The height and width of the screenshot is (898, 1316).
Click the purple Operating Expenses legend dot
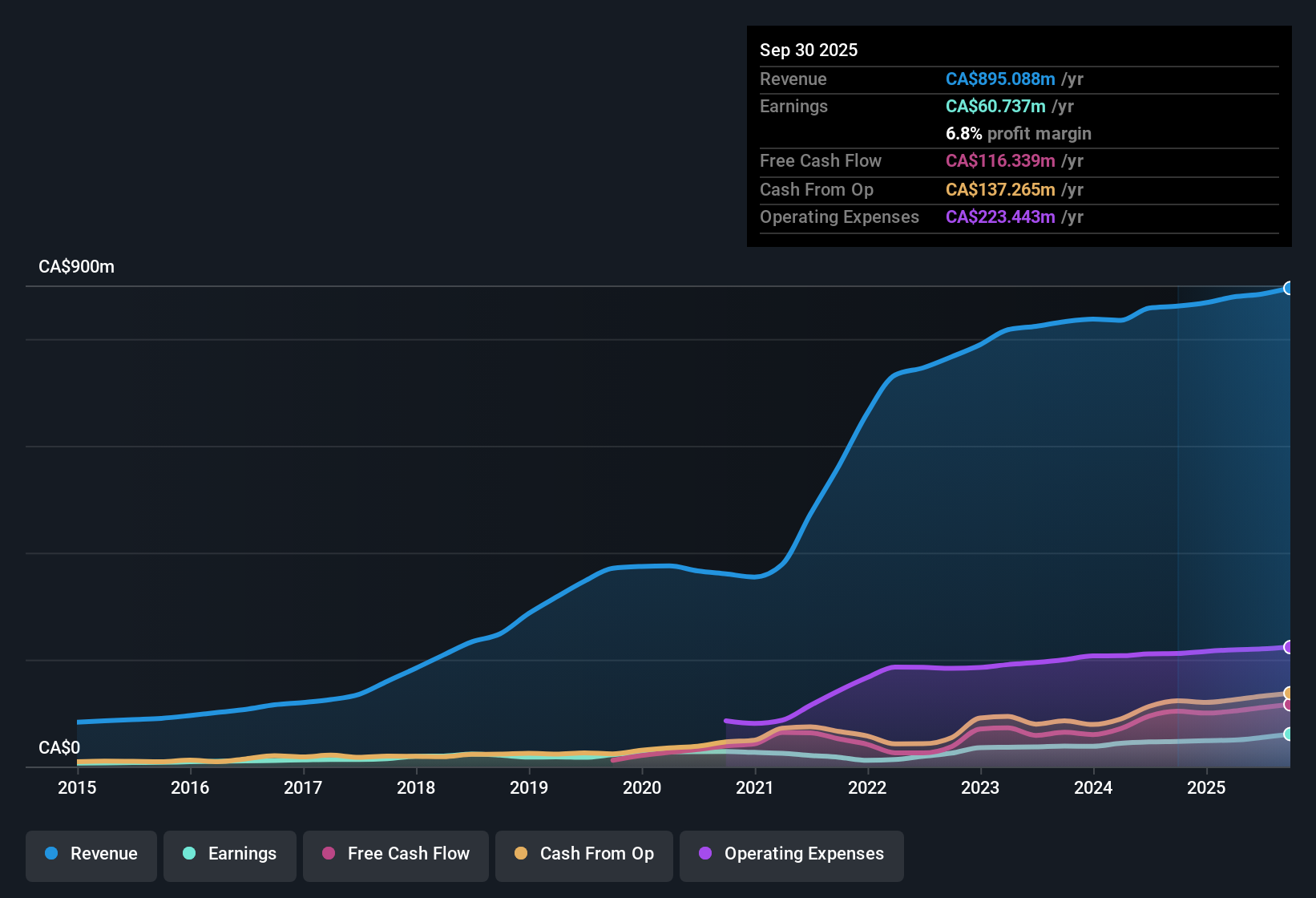pyautogui.click(x=704, y=854)
